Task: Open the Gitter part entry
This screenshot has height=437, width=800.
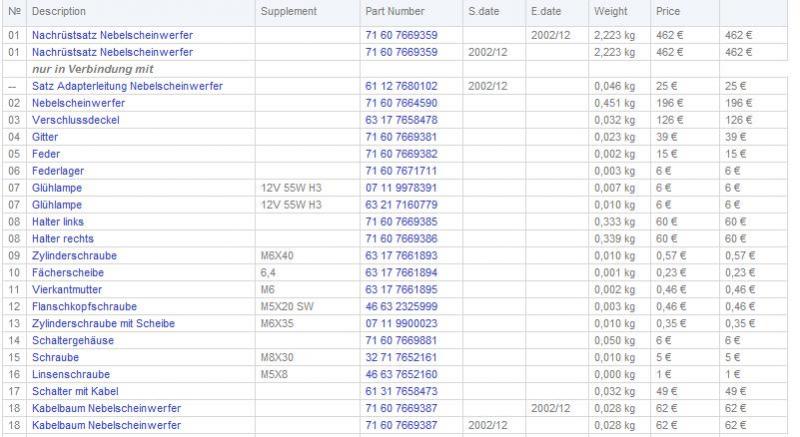Action: tap(46, 137)
